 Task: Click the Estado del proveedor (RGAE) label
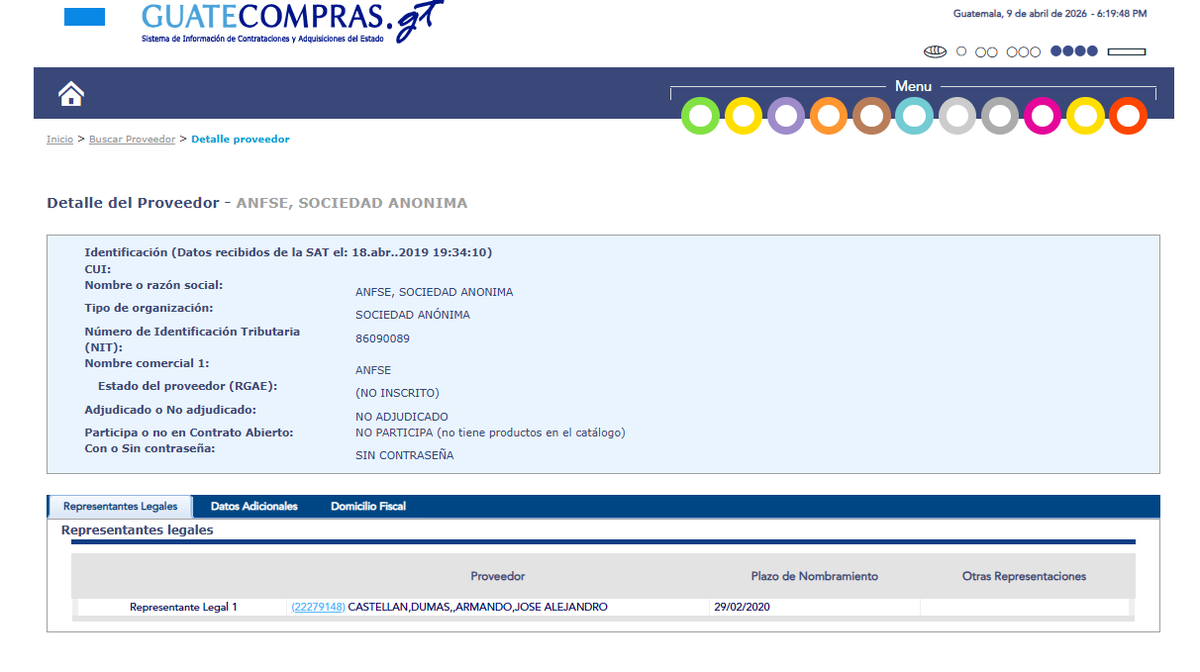pyautogui.click(x=187, y=386)
